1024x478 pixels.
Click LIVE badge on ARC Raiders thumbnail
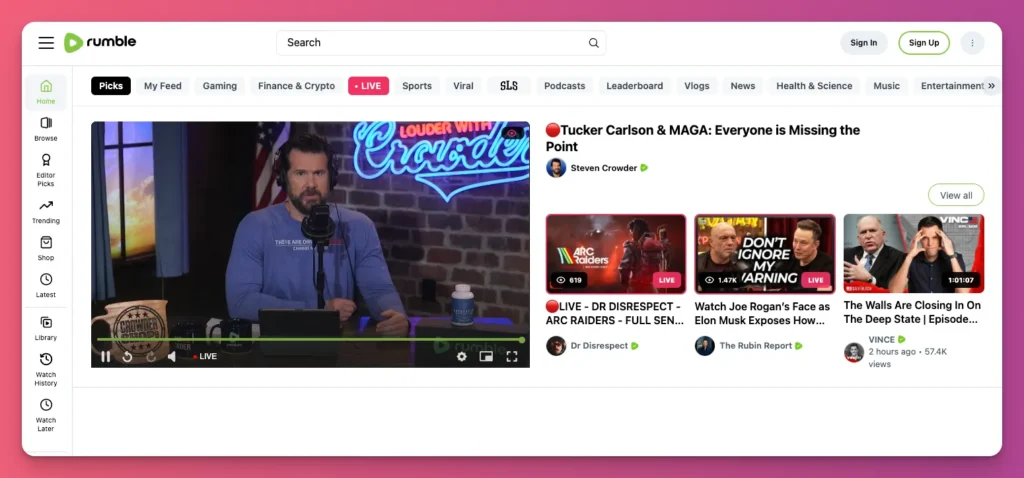667,280
